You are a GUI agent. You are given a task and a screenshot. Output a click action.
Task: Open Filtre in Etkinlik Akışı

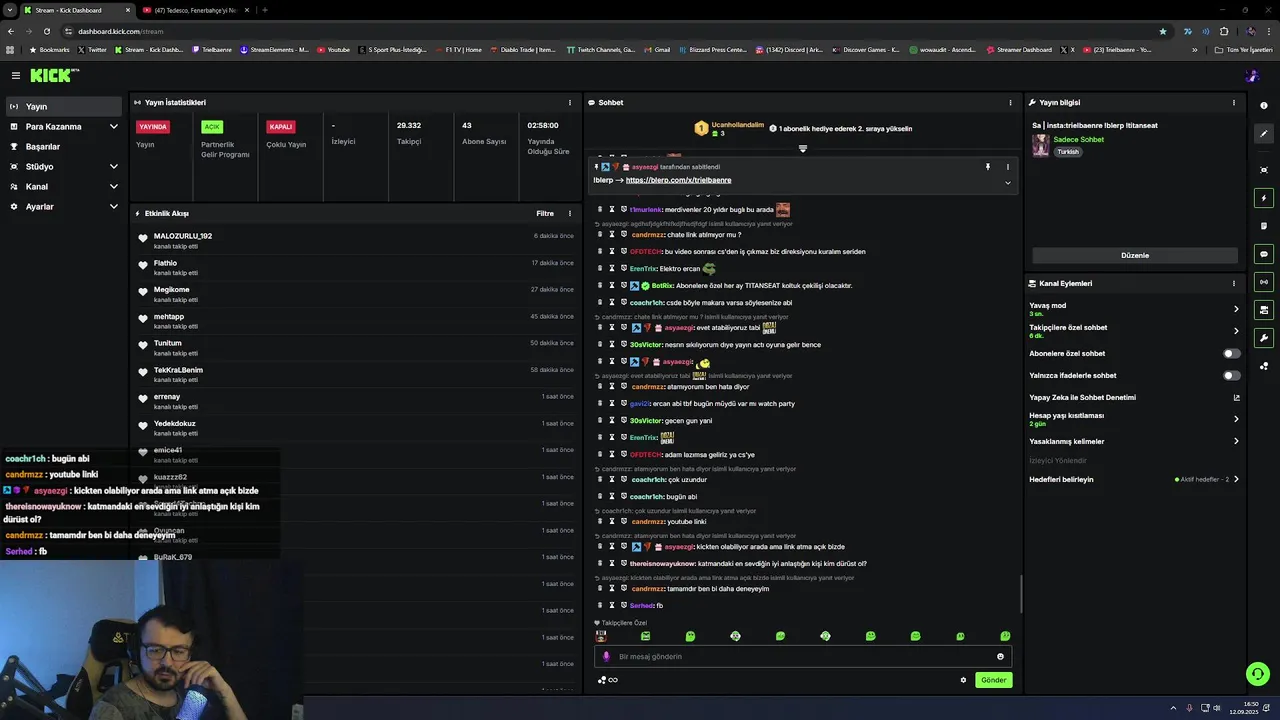545,213
